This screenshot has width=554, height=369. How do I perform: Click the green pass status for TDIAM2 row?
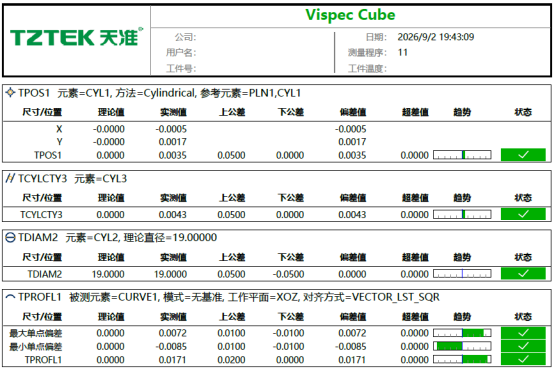[x=523, y=274]
